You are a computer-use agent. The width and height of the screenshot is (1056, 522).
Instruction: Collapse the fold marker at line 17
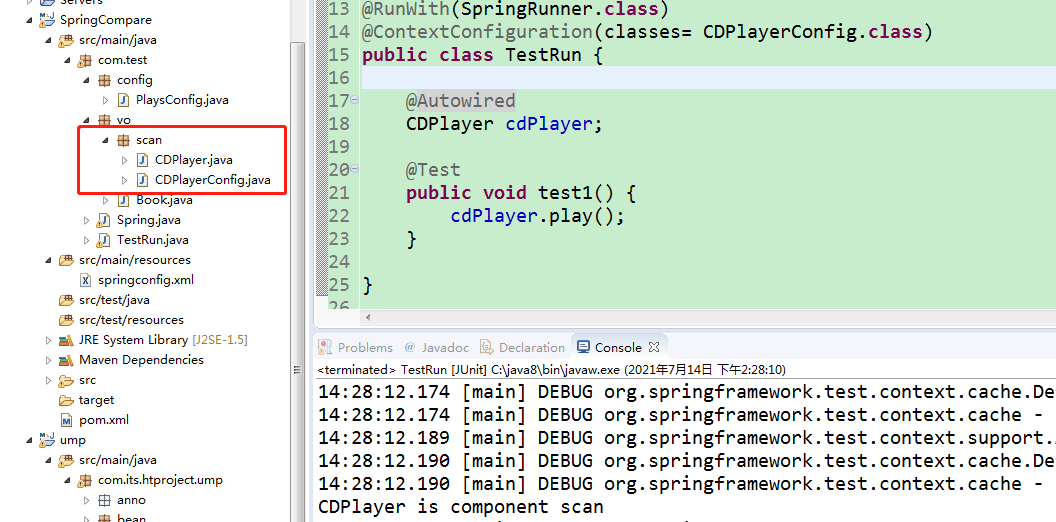(355, 101)
